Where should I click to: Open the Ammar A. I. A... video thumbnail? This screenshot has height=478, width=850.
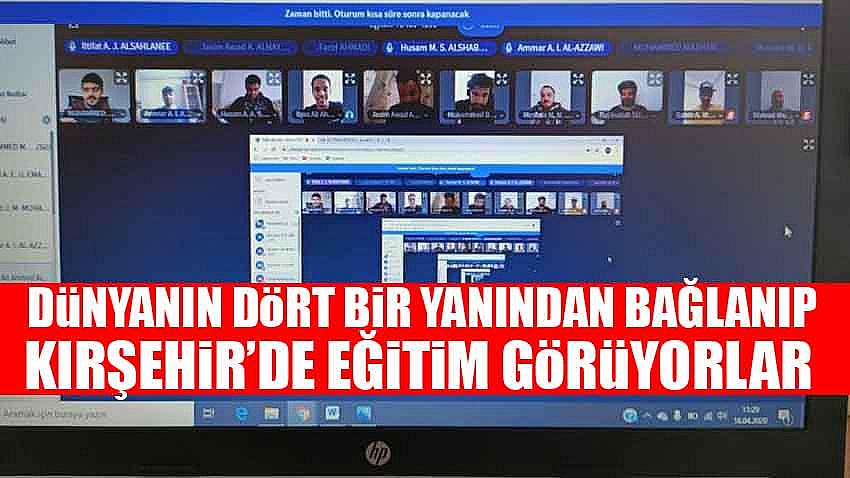(x=171, y=96)
